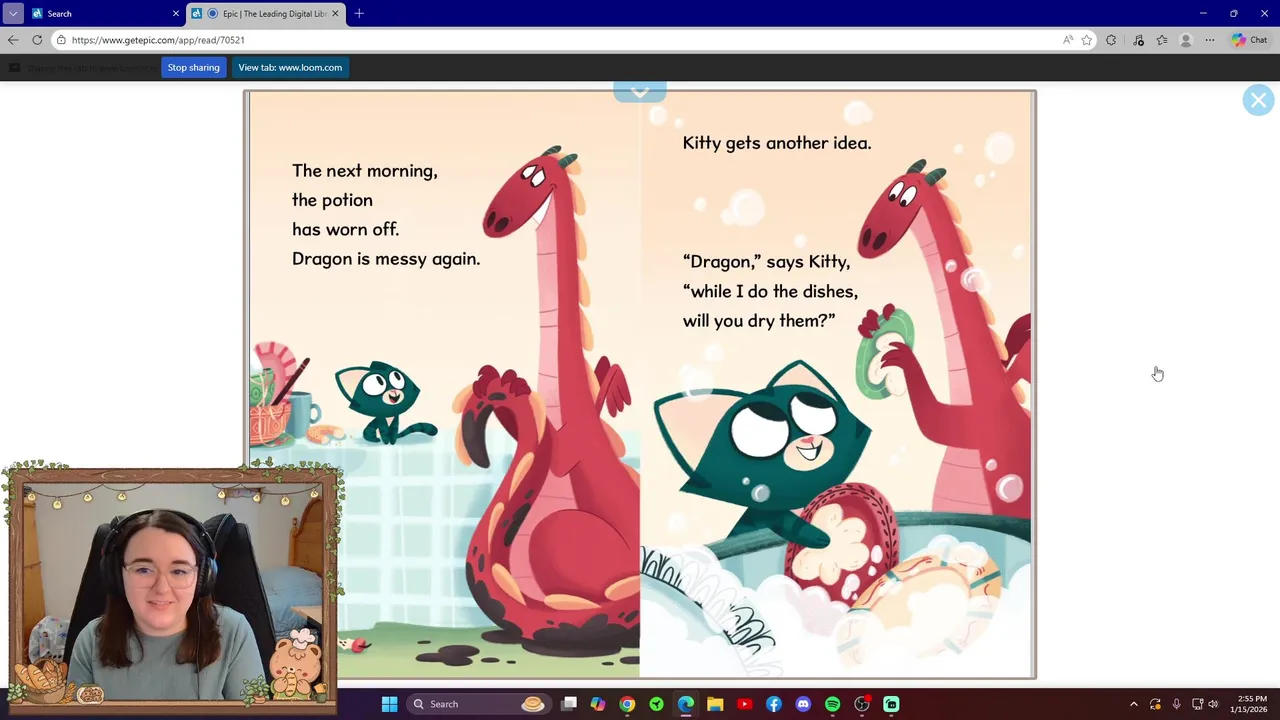Click text "Dragon is messy again."
Screen dimensions: 1280x720
pyautogui.click(x=386, y=259)
